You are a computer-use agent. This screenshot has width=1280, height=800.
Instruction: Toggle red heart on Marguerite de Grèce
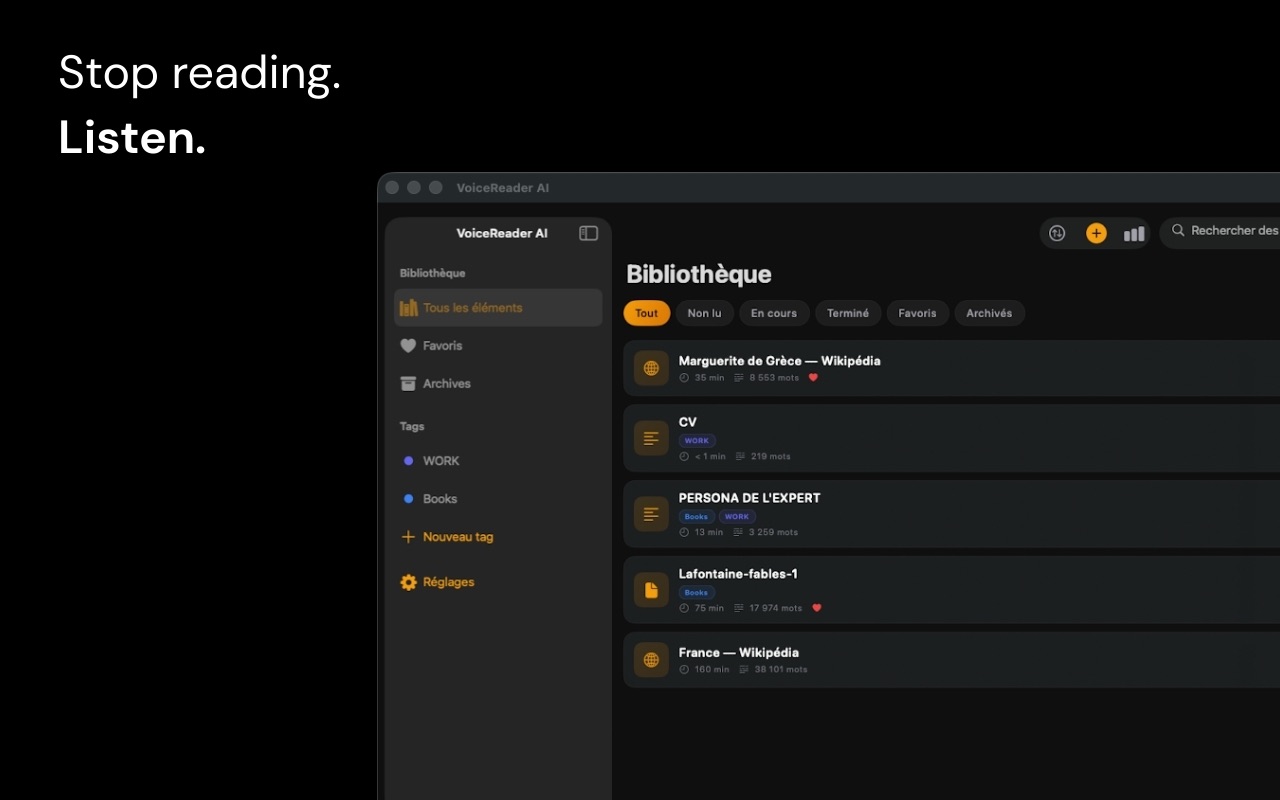(x=813, y=378)
